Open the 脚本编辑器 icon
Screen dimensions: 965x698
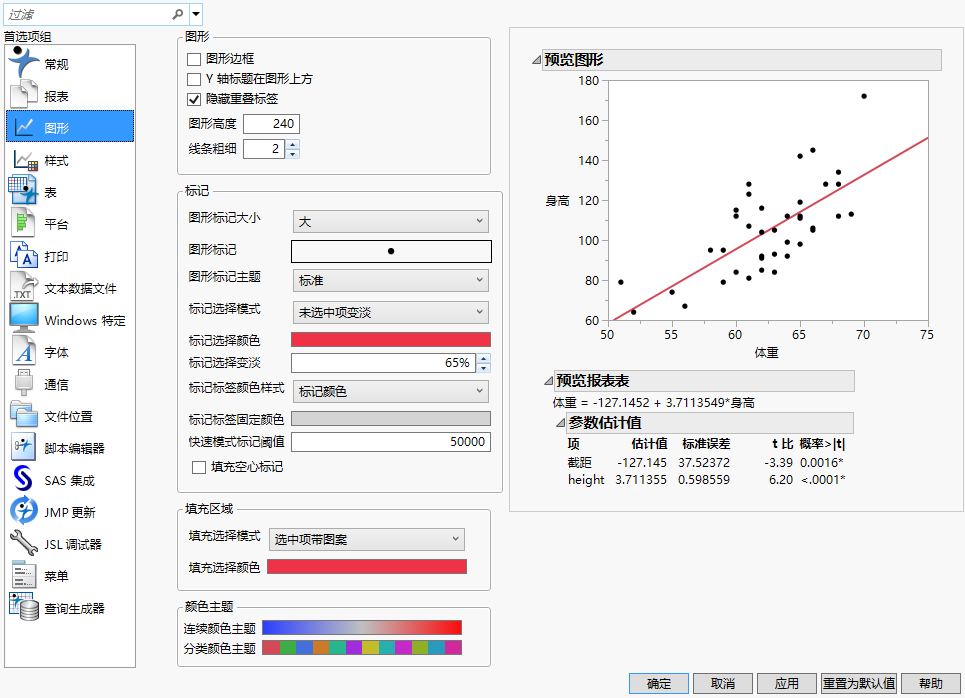(x=23, y=447)
